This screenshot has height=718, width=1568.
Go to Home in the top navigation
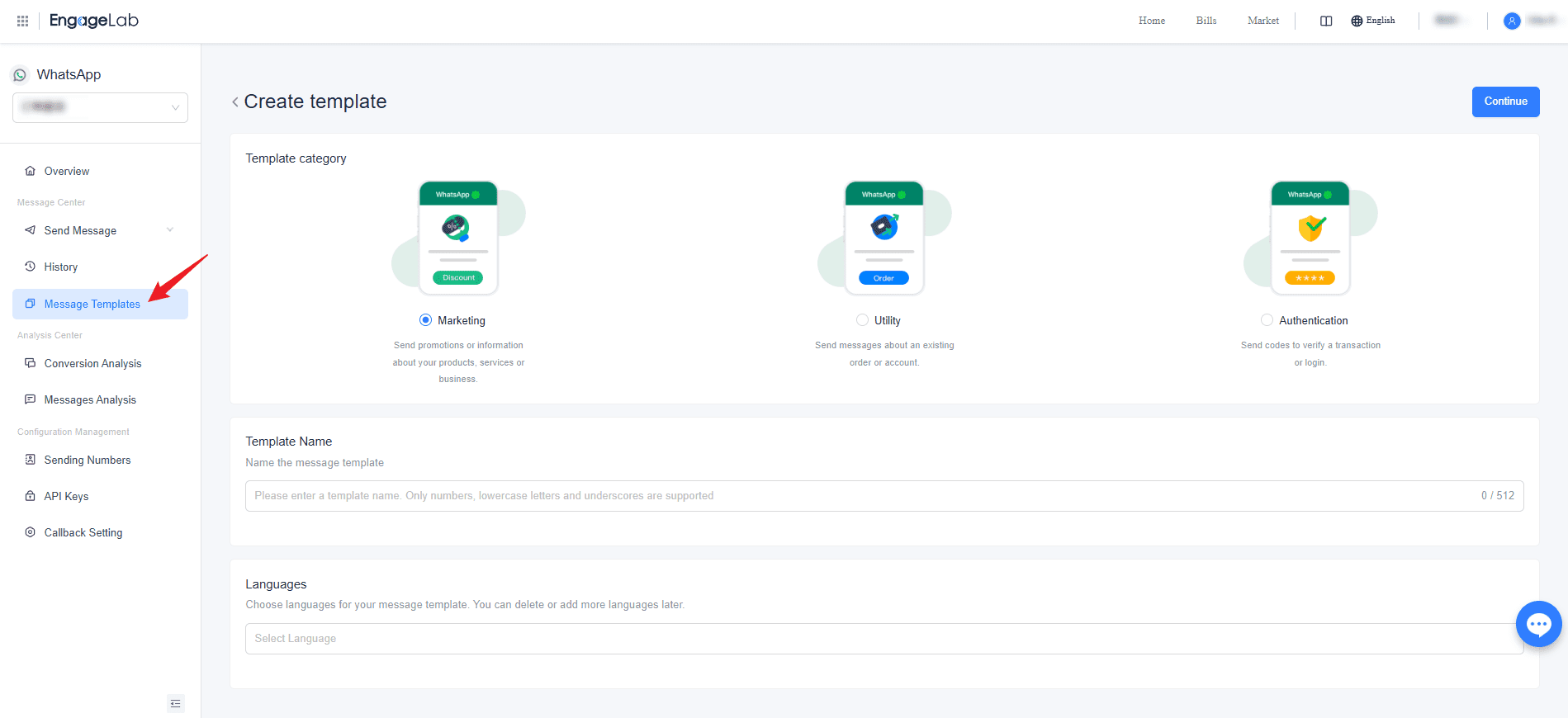1152,21
